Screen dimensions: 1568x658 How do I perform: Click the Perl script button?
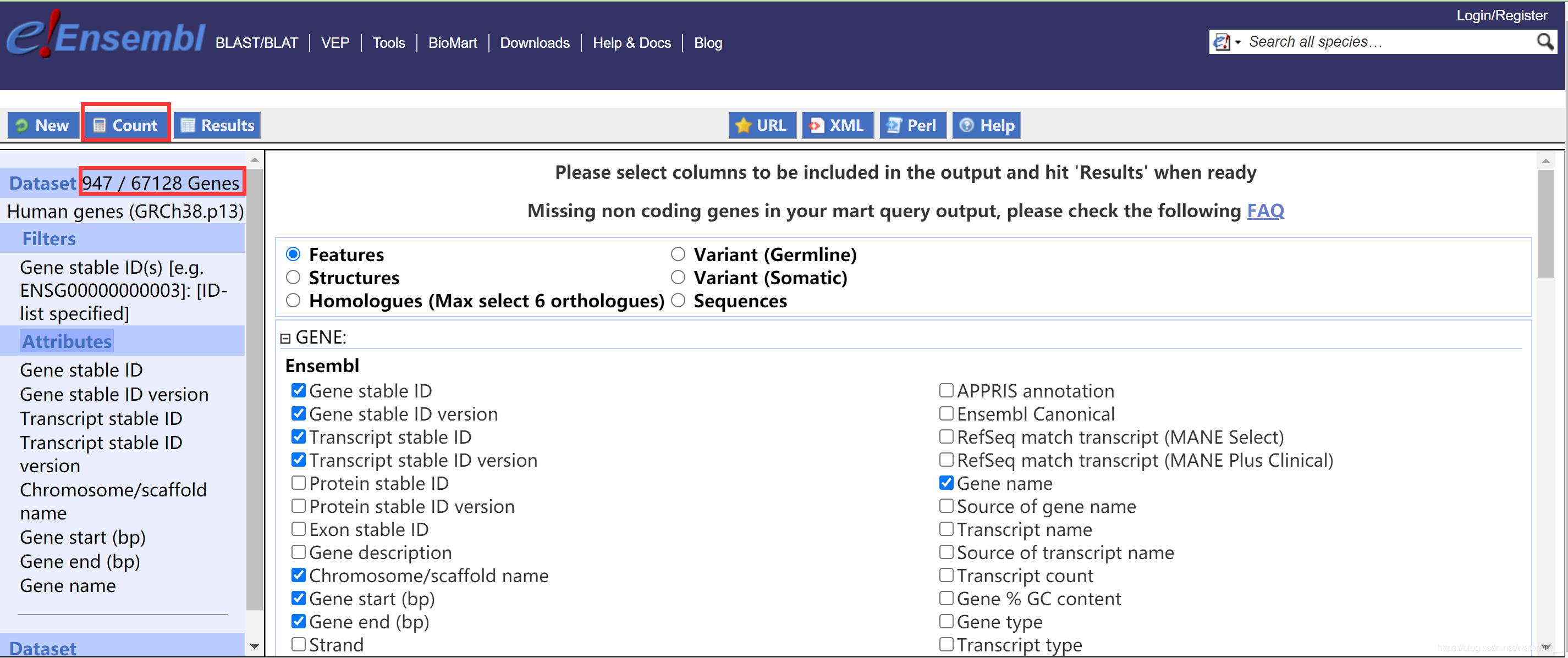[912, 125]
